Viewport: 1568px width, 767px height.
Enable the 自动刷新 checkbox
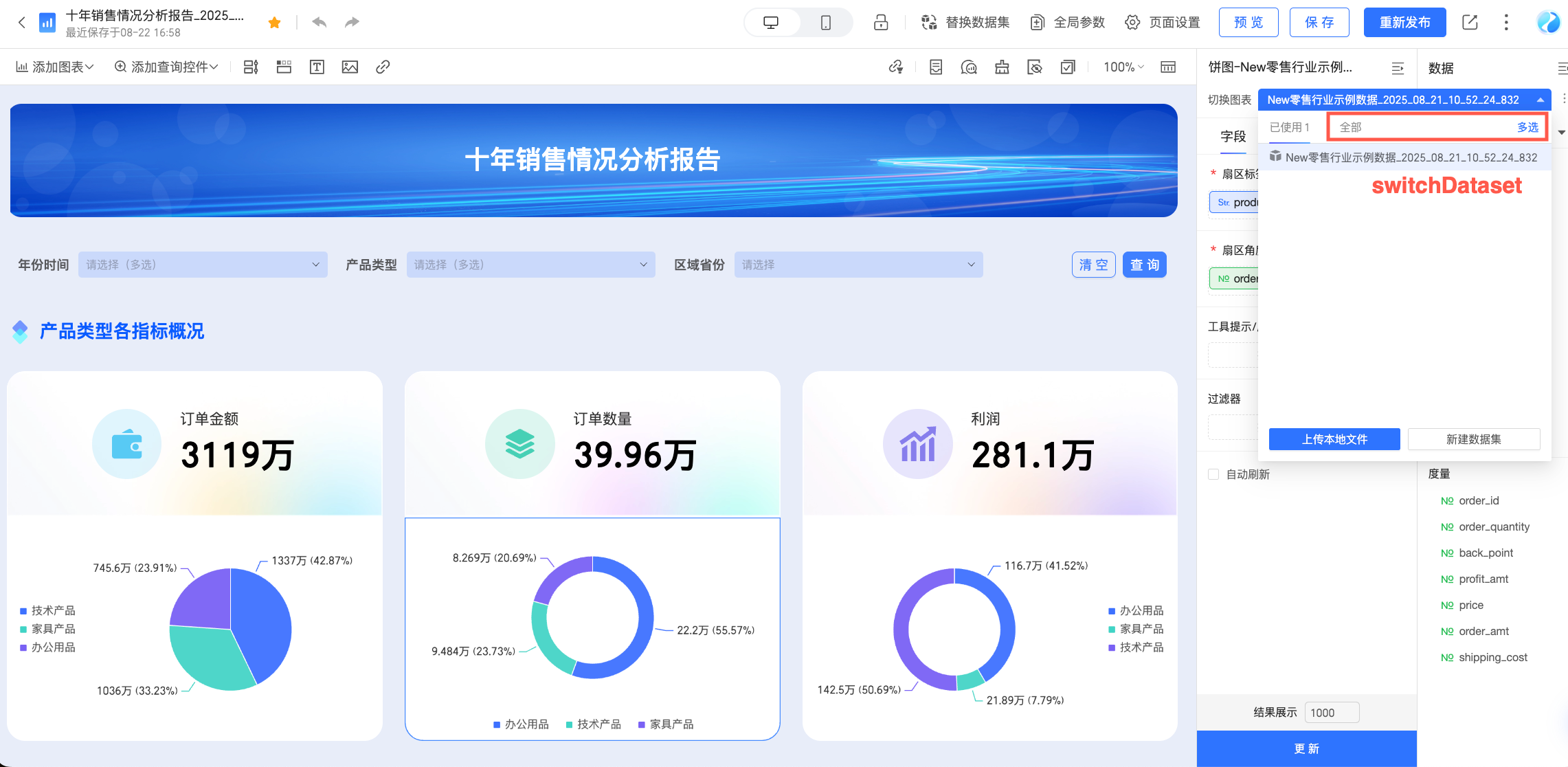[1213, 474]
